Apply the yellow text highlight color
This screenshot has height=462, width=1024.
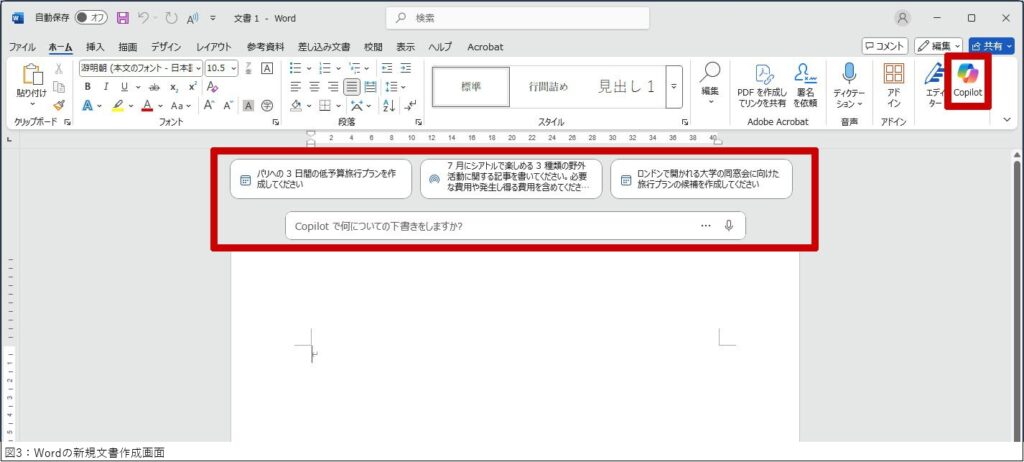pyautogui.click(x=117, y=105)
